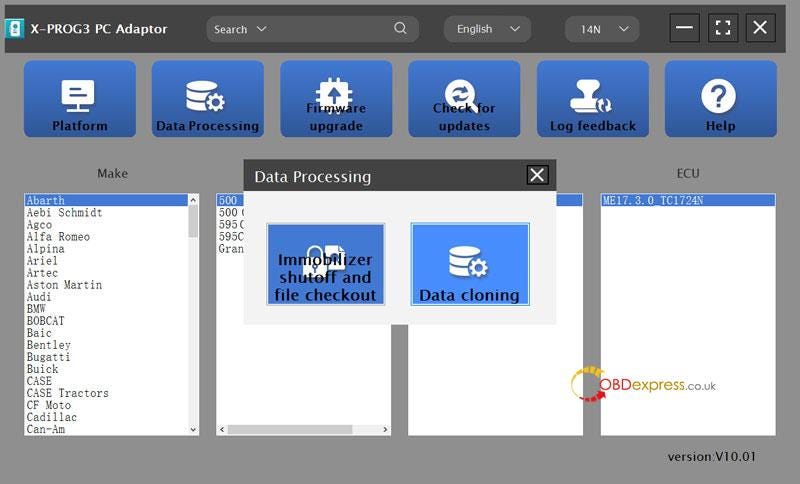Viewport: 800px width, 484px height.
Task: Select Aston Martin make
Action: 107,285
